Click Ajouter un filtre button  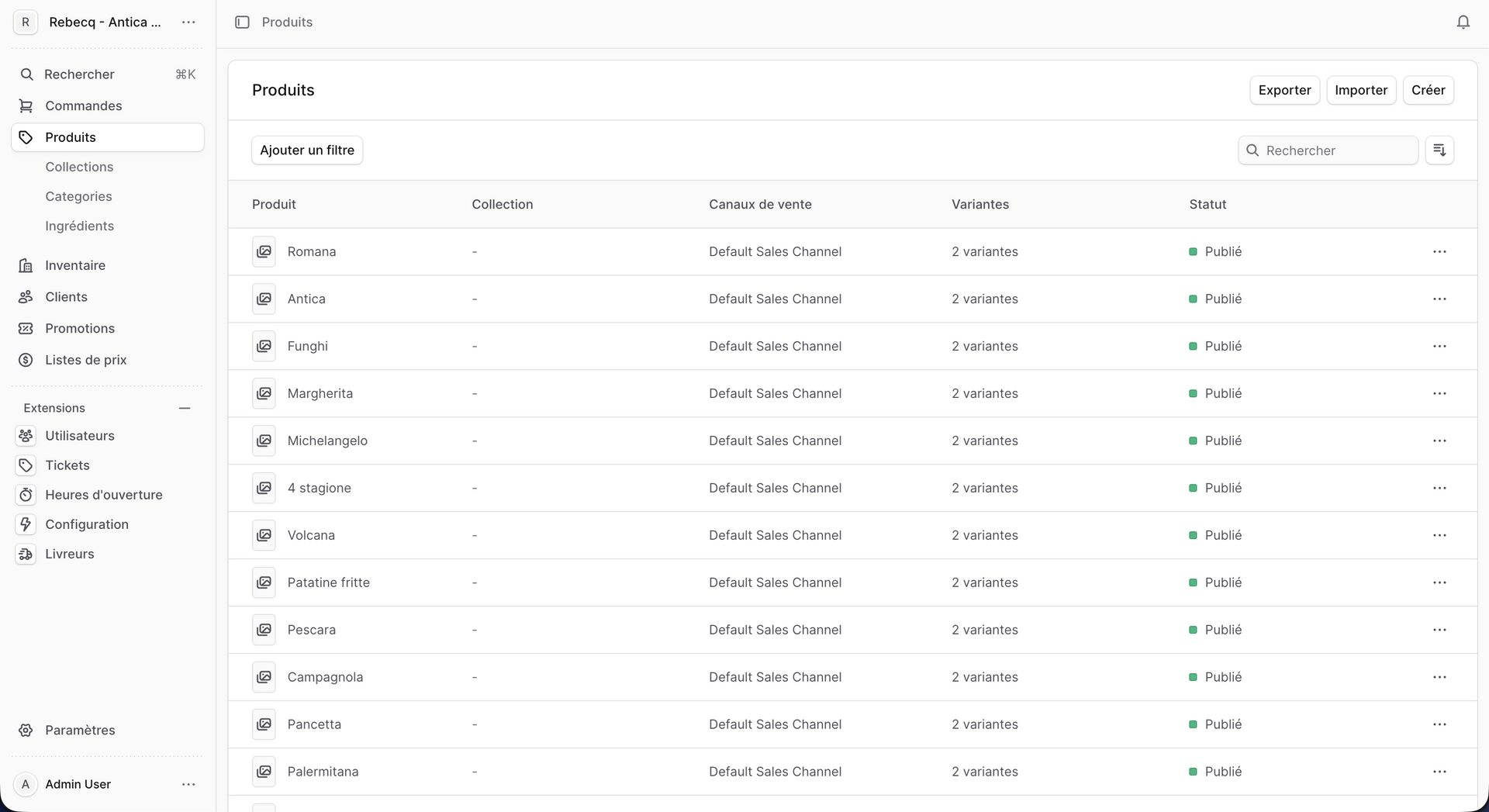[x=307, y=150]
